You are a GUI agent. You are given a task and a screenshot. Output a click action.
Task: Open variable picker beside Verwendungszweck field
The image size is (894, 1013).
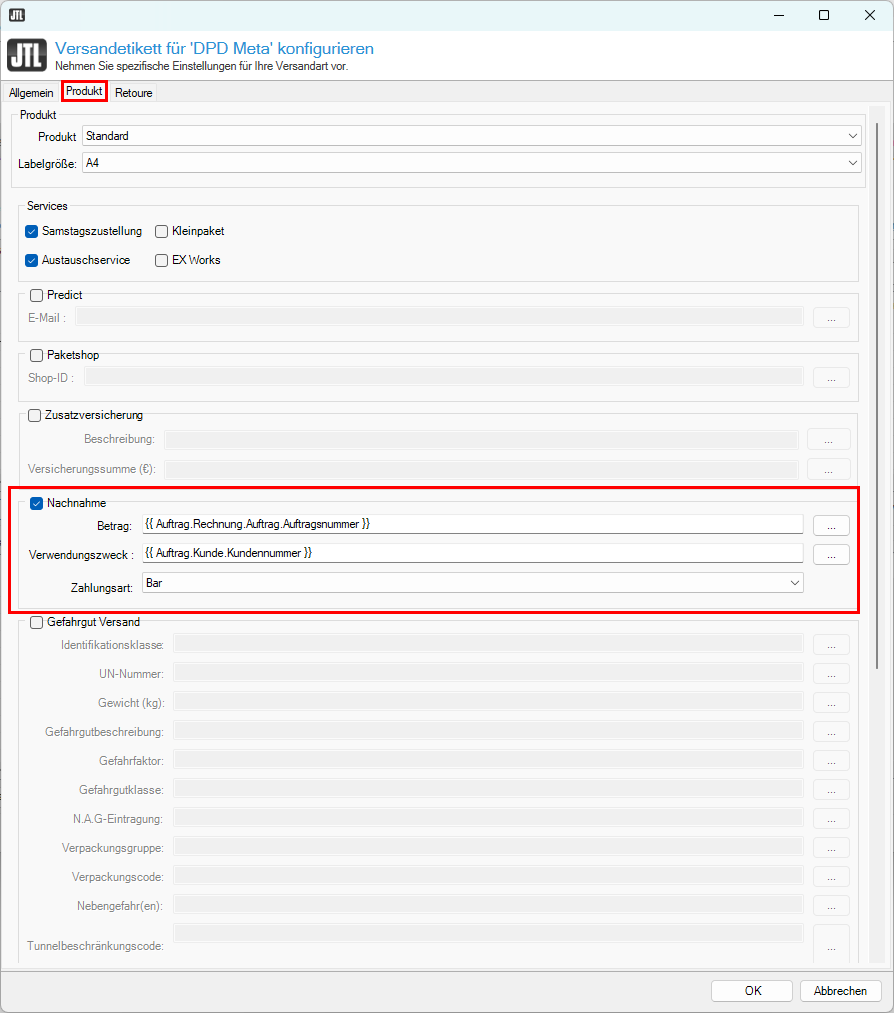click(830, 554)
